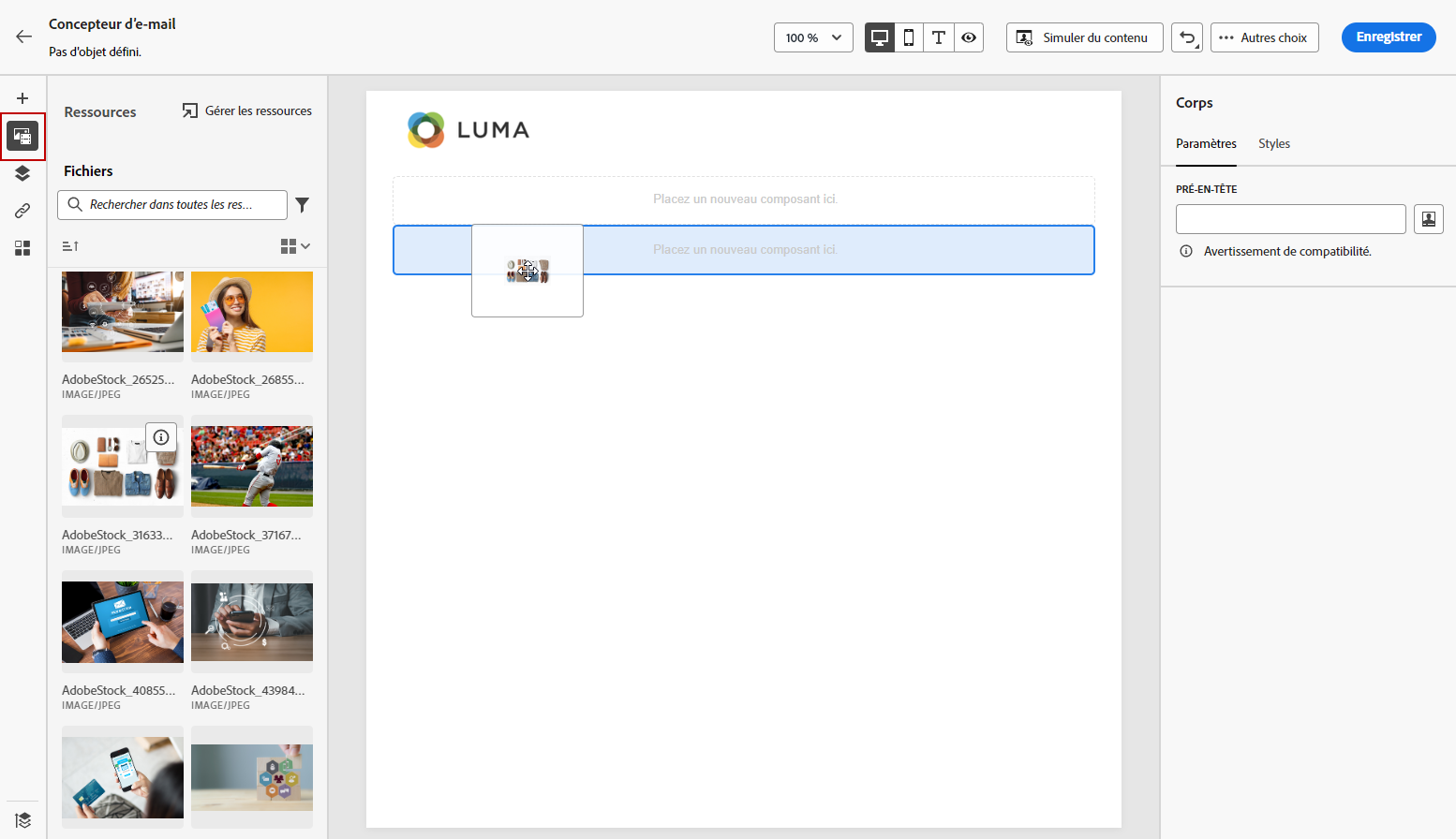
Task: Click the Corps panel title
Action: coord(1195,103)
